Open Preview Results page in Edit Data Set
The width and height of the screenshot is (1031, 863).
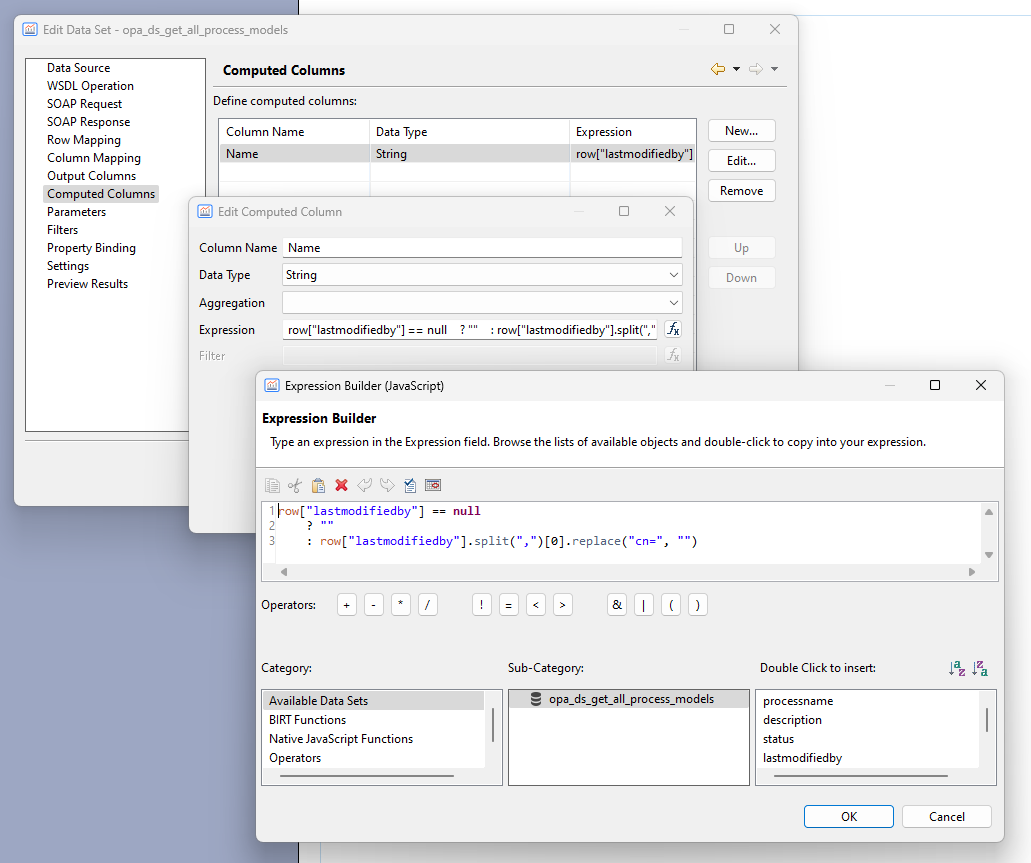[x=87, y=284]
